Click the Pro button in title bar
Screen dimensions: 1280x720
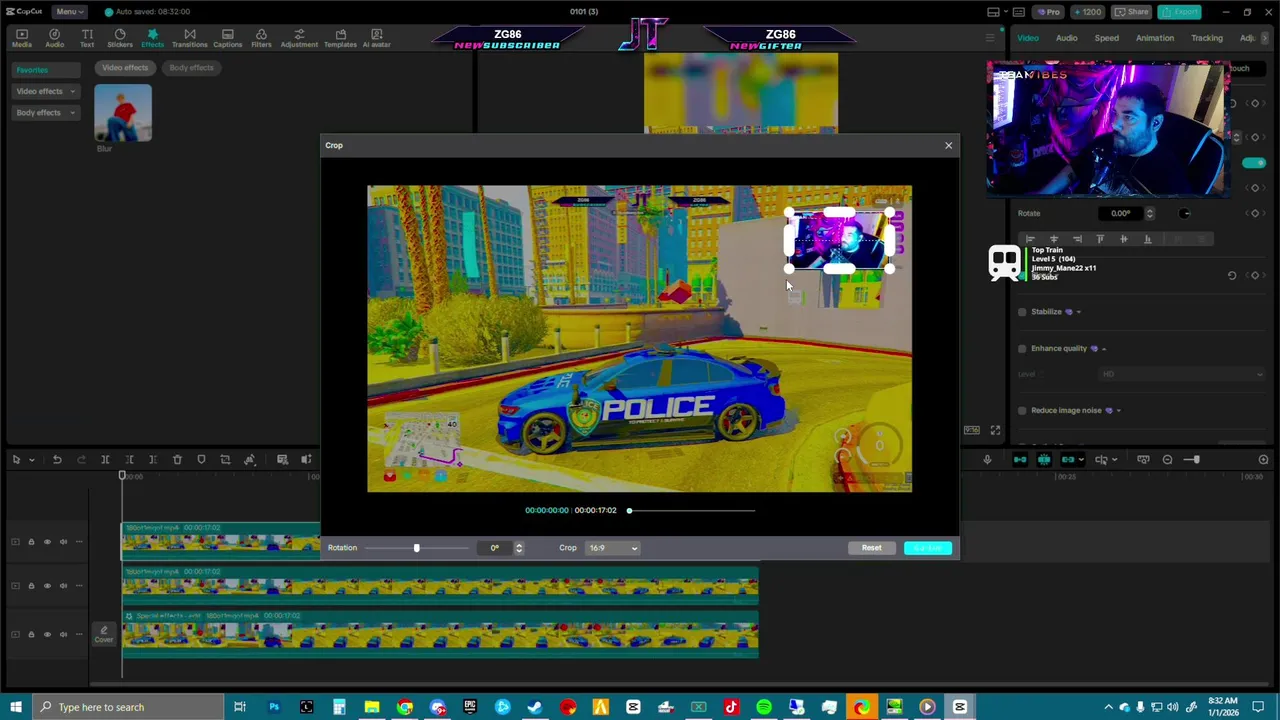pos(1049,11)
